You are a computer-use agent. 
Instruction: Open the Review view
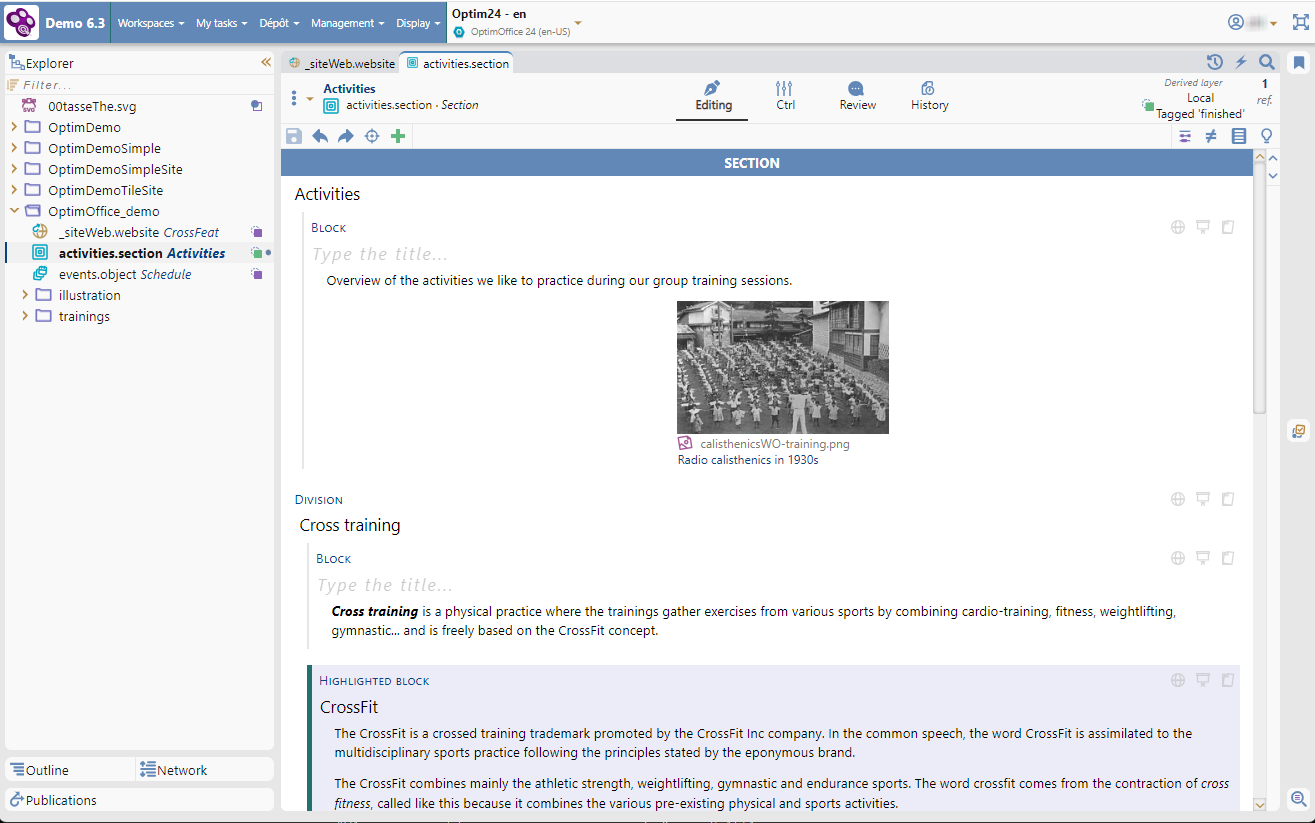tap(857, 96)
